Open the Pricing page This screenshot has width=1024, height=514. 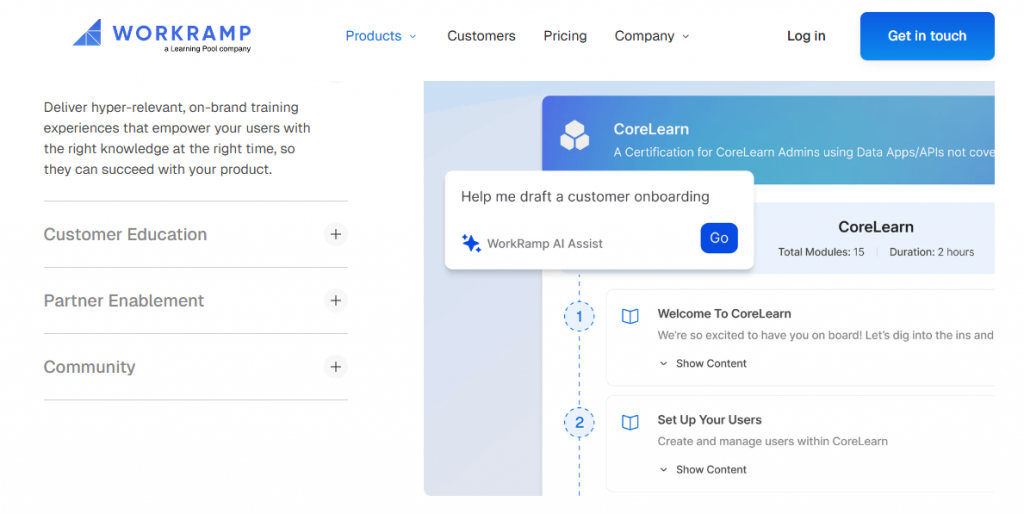(565, 36)
